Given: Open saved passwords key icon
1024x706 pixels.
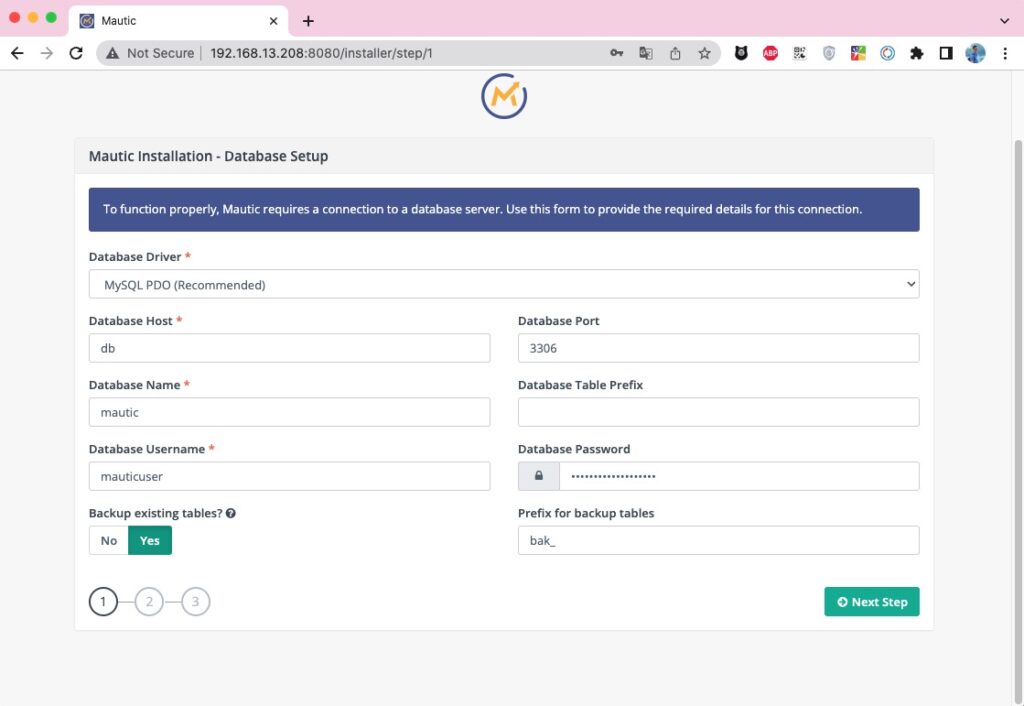Looking at the screenshot, I should (616, 54).
